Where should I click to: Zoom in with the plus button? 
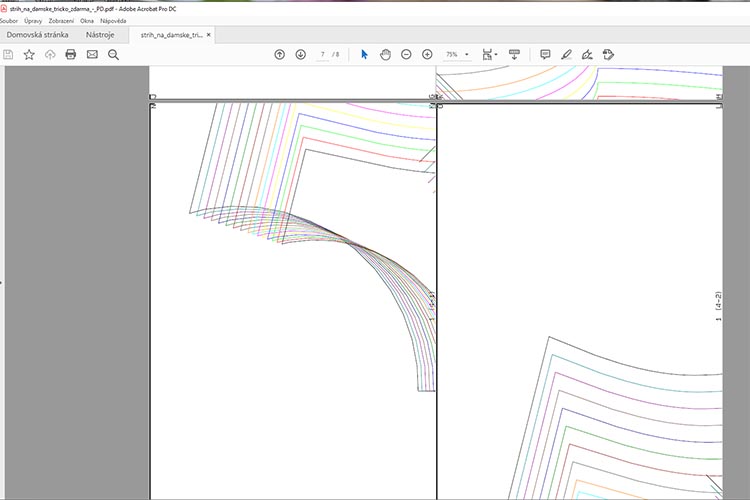coord(427,54)
